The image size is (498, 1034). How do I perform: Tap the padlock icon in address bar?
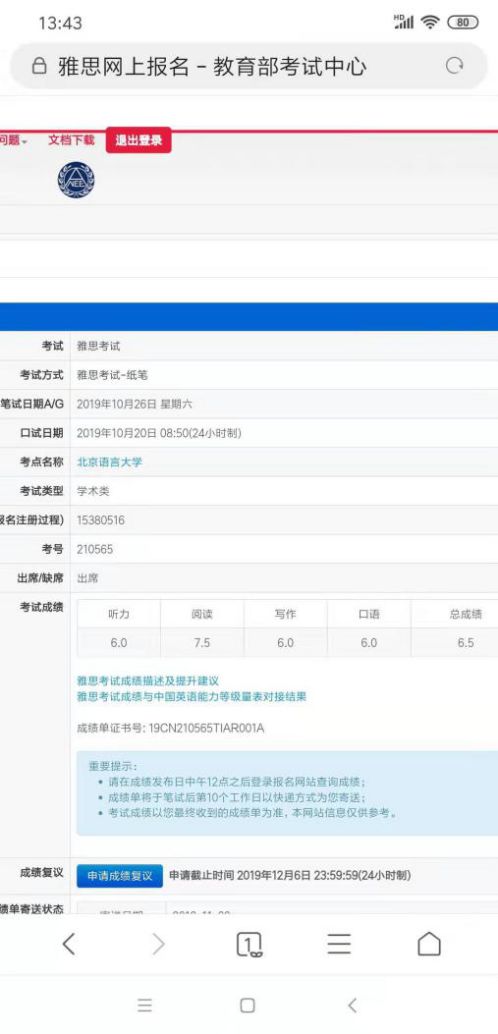[40, 66]
